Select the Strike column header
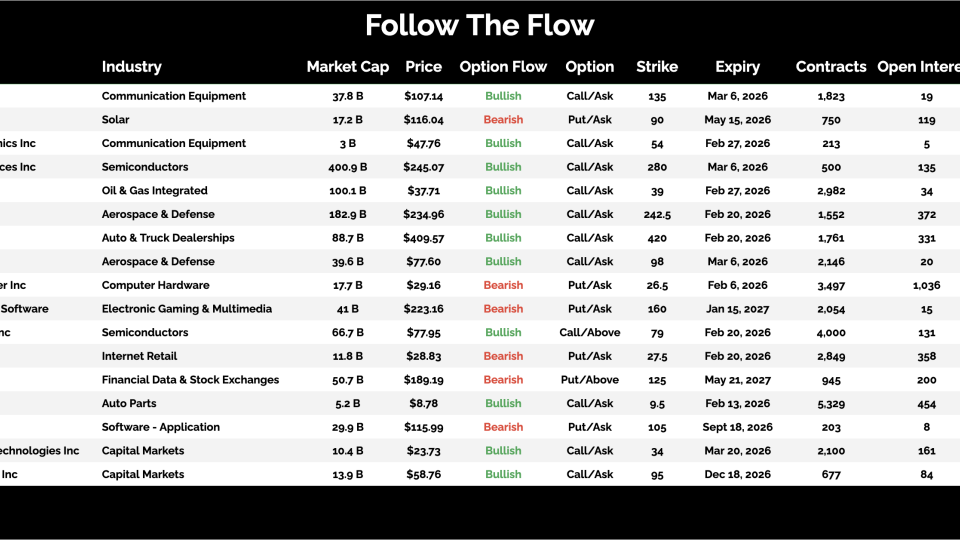The width and height of the screenshot is (960, 540). pos(657,67)
